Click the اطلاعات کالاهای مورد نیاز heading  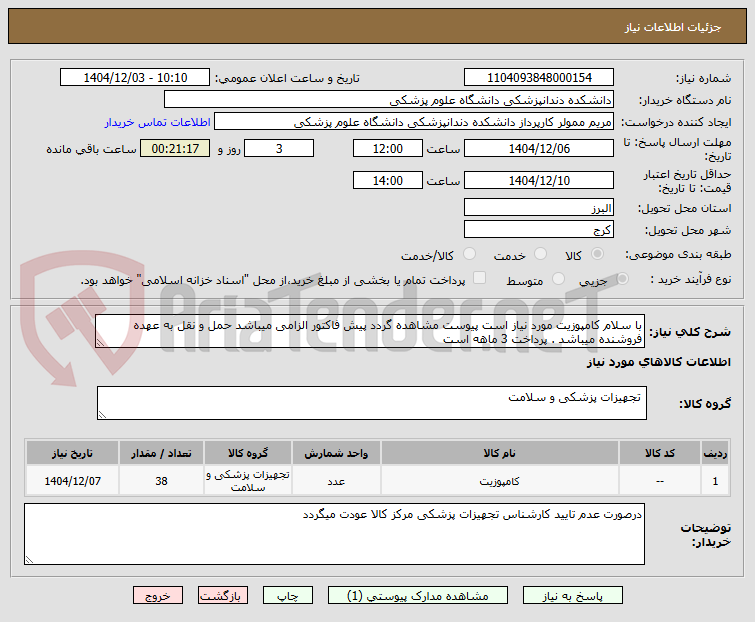pyautogui.click(x=658, y=362)
